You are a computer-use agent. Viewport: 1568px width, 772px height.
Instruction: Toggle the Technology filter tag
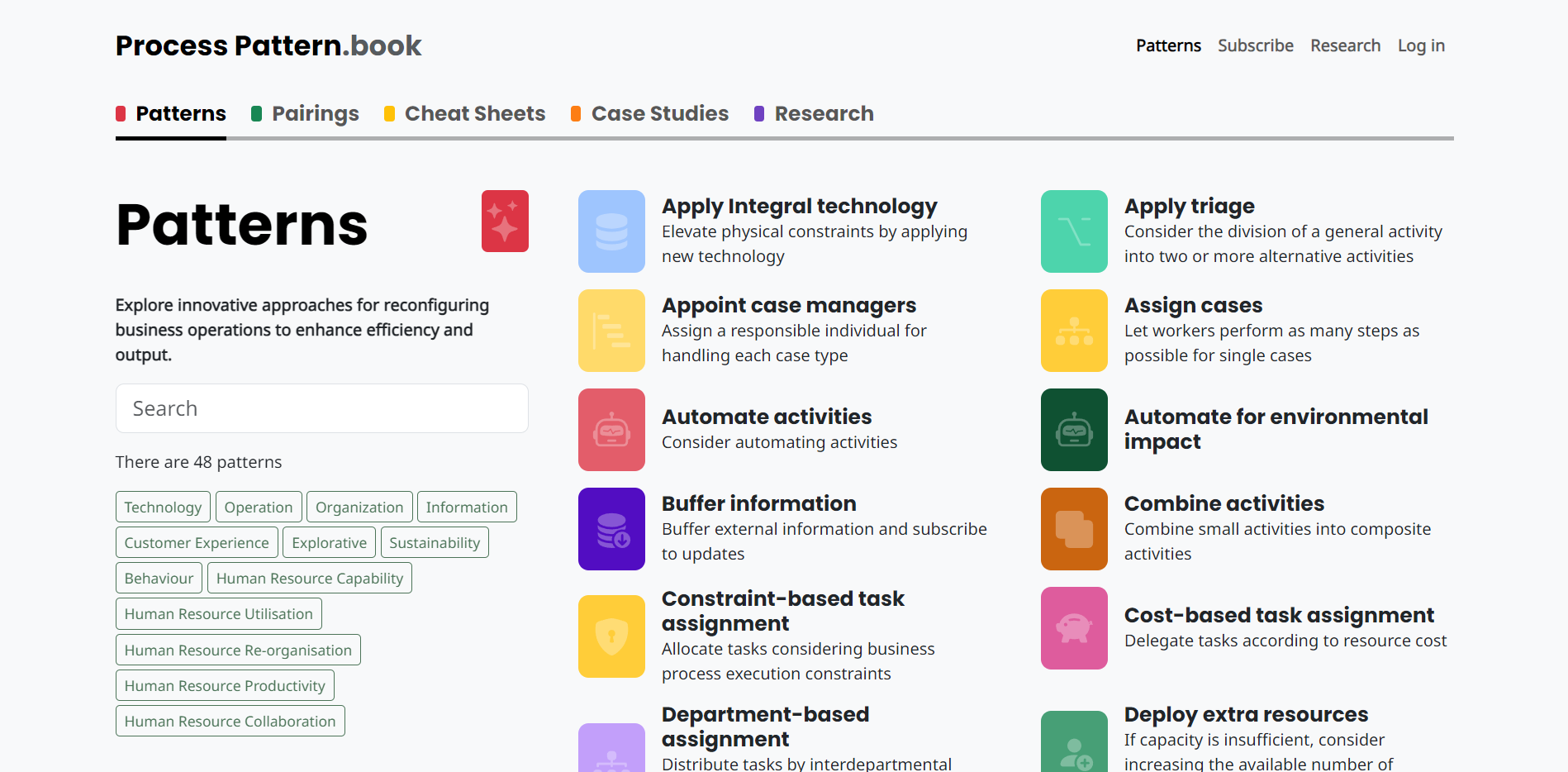pos(163,507)
